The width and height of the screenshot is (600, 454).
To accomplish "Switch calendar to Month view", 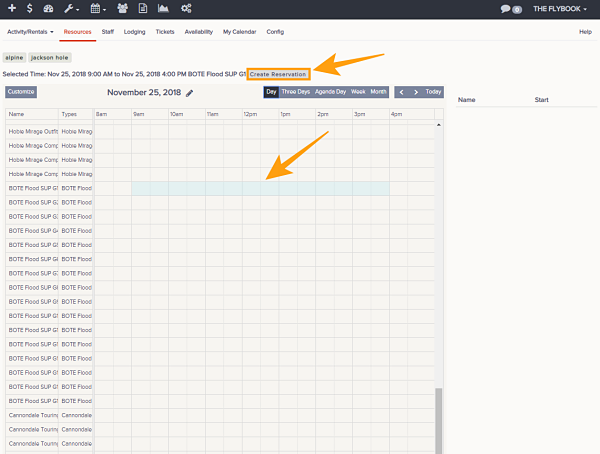I will pyautogui.click(x=378, y=92).
